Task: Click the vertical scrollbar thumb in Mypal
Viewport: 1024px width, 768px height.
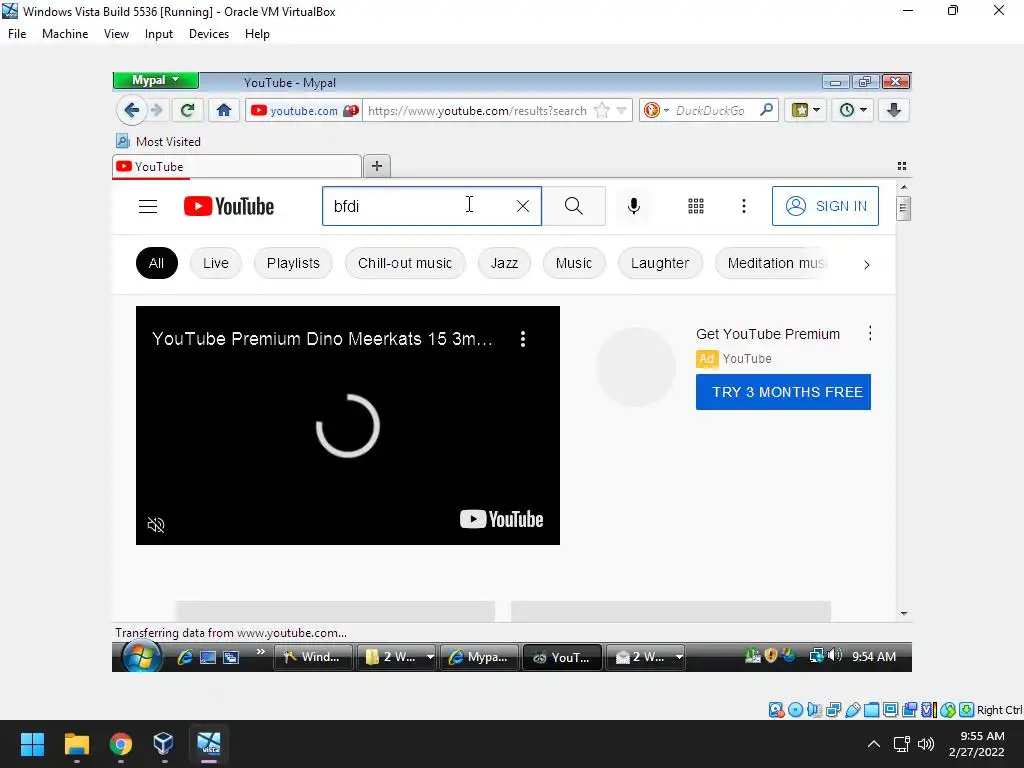Action: tap(904, 208)
